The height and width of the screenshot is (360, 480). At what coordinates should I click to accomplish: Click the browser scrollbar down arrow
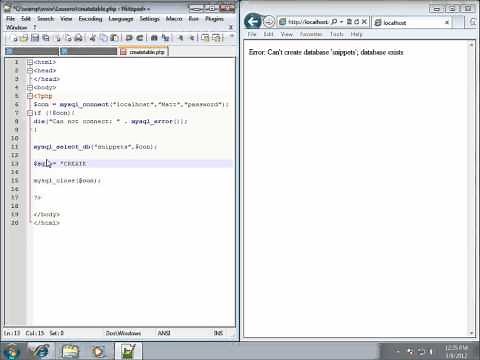pyautogui.click(x=471, y=333)
